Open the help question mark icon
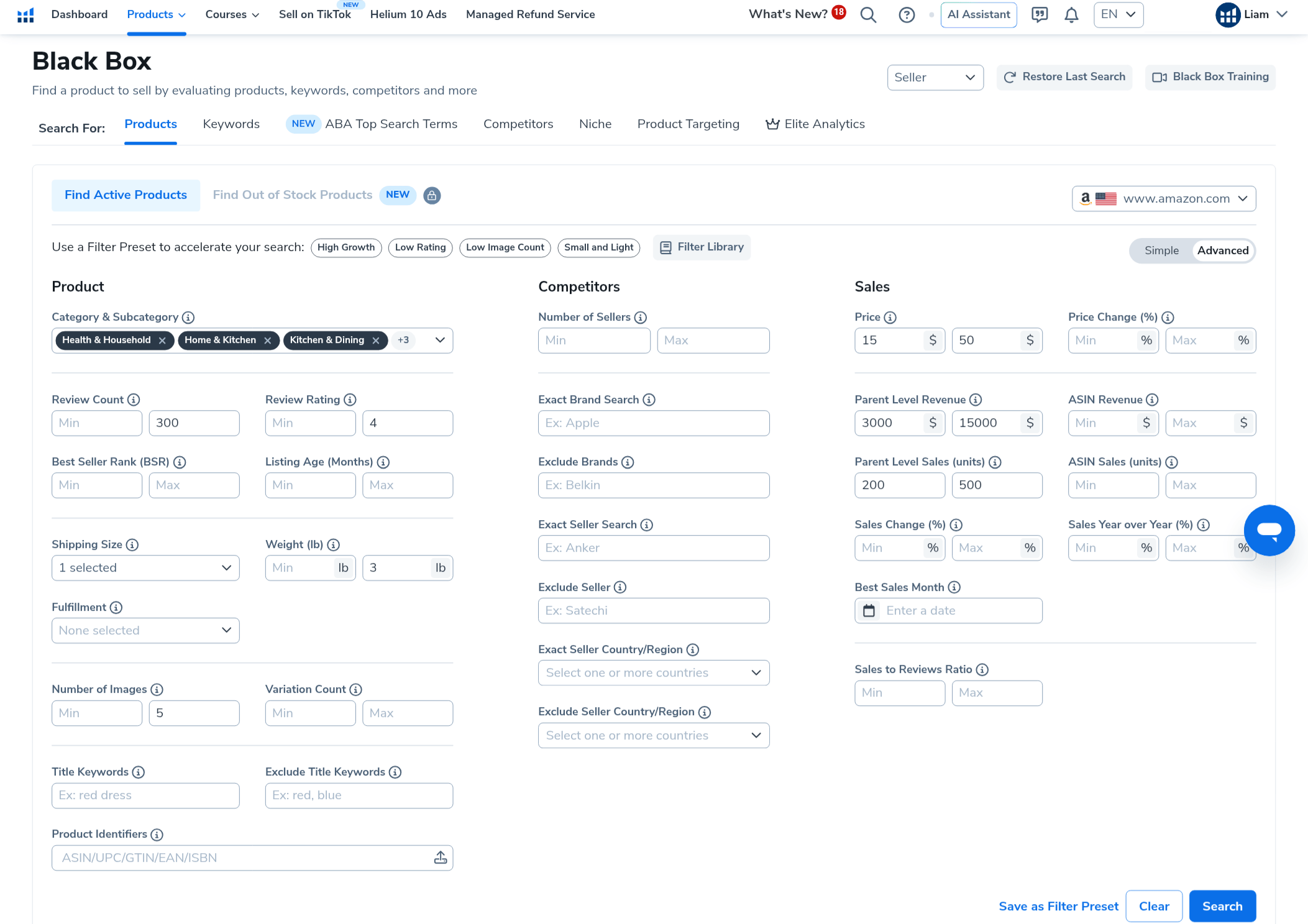The width and height of the screenshot is (1308, 924). (907, 15)
